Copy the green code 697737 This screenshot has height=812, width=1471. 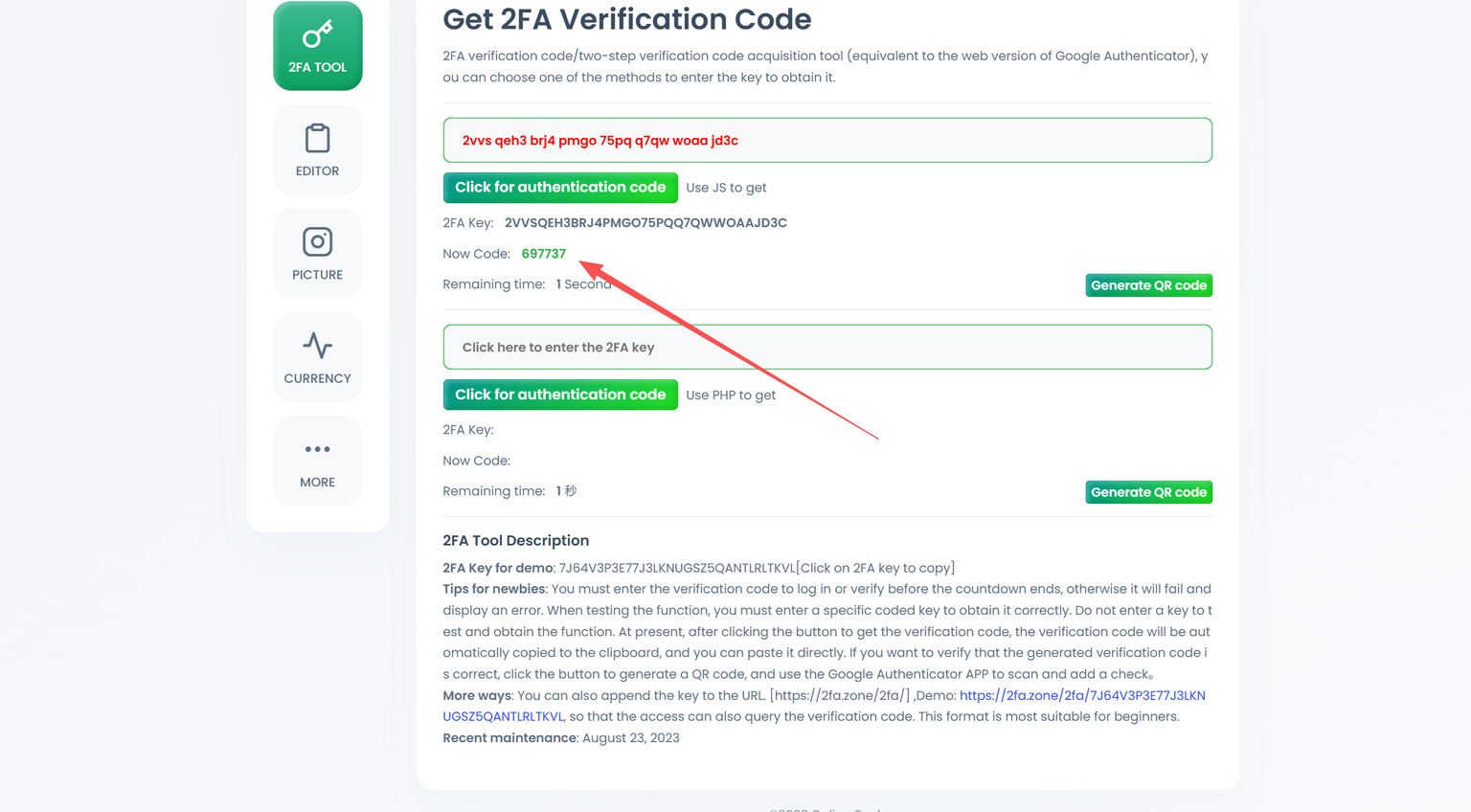pyautogui.click(x=543, y=254)
